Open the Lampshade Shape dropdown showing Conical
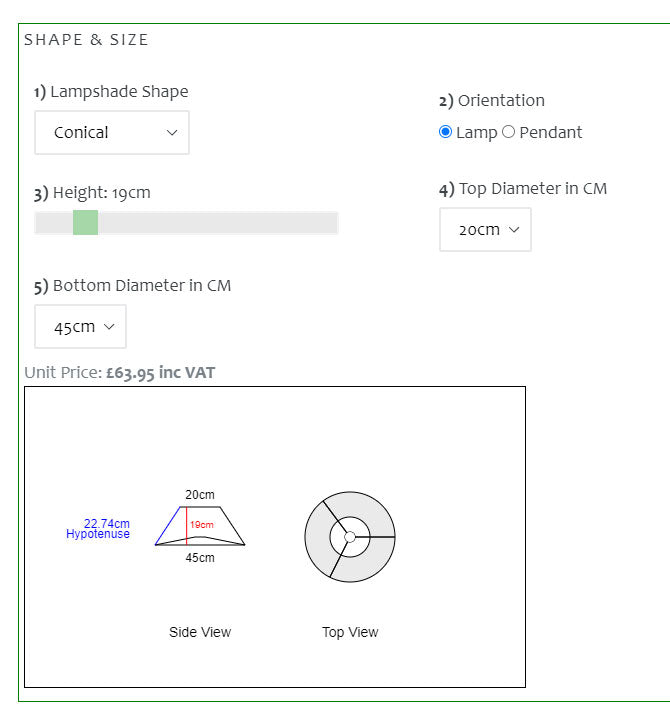The image size is (670, 725). 112,133
